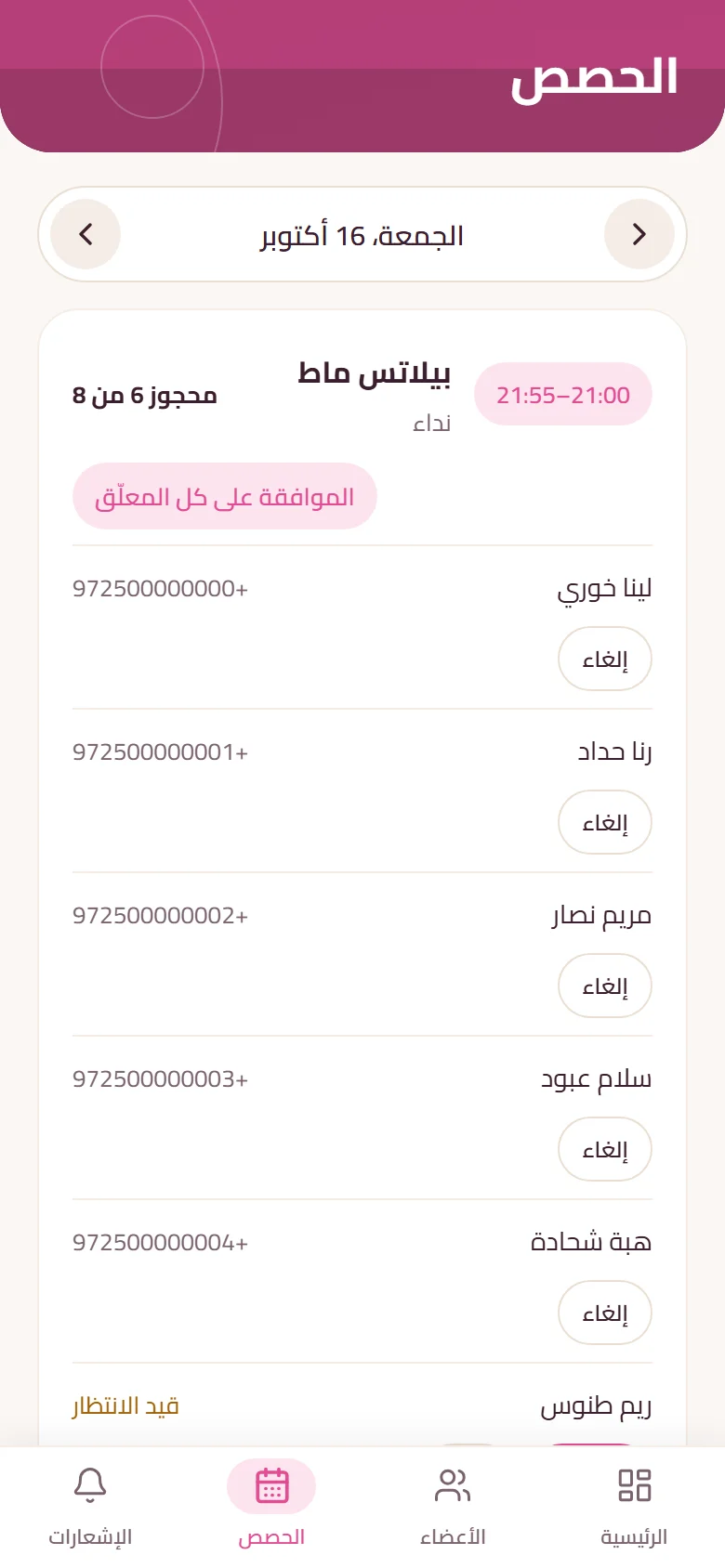Open pending member ريم طنوس
725x1568 pixels.
point(596,1406)
